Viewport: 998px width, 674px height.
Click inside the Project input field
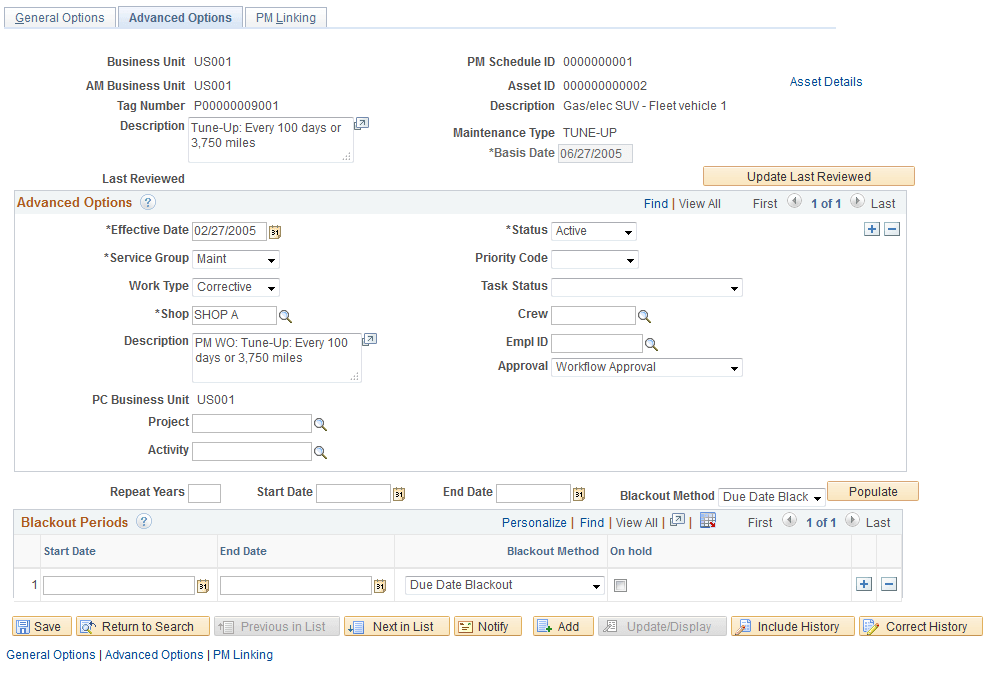(x=250, y=423)
